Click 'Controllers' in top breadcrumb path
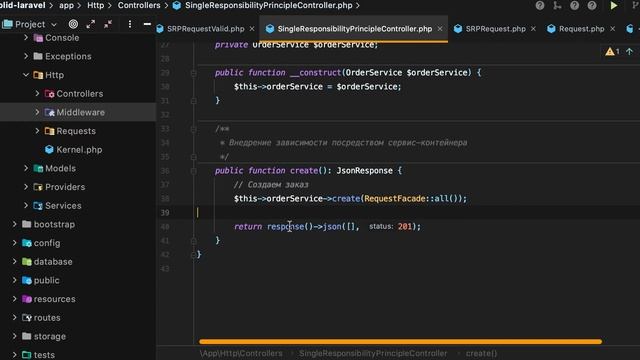The image size is (640, 360). 139,6
